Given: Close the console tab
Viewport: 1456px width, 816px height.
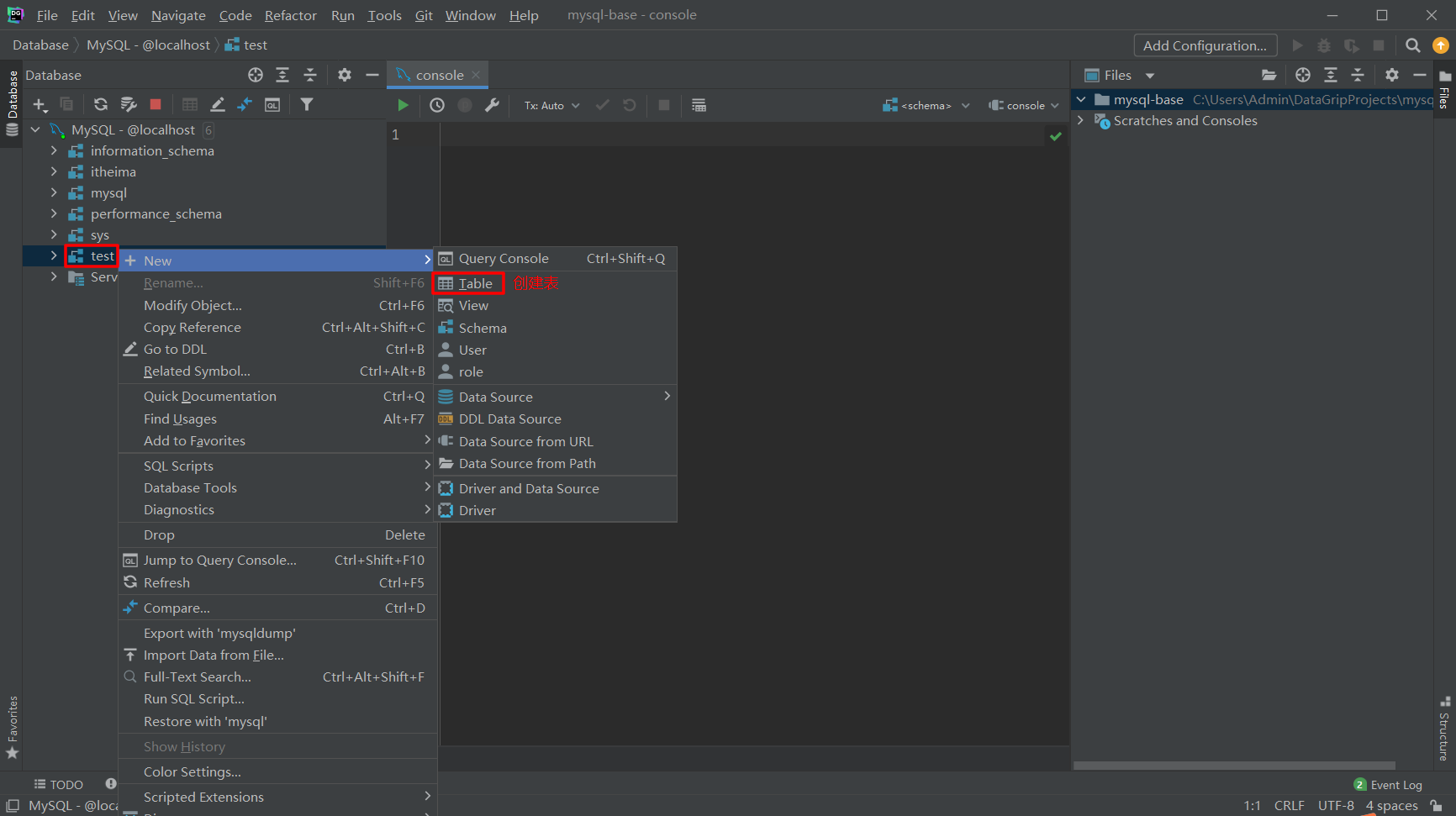Looking at the screenshot, I should pyautogui.click(x=476, y=75).
